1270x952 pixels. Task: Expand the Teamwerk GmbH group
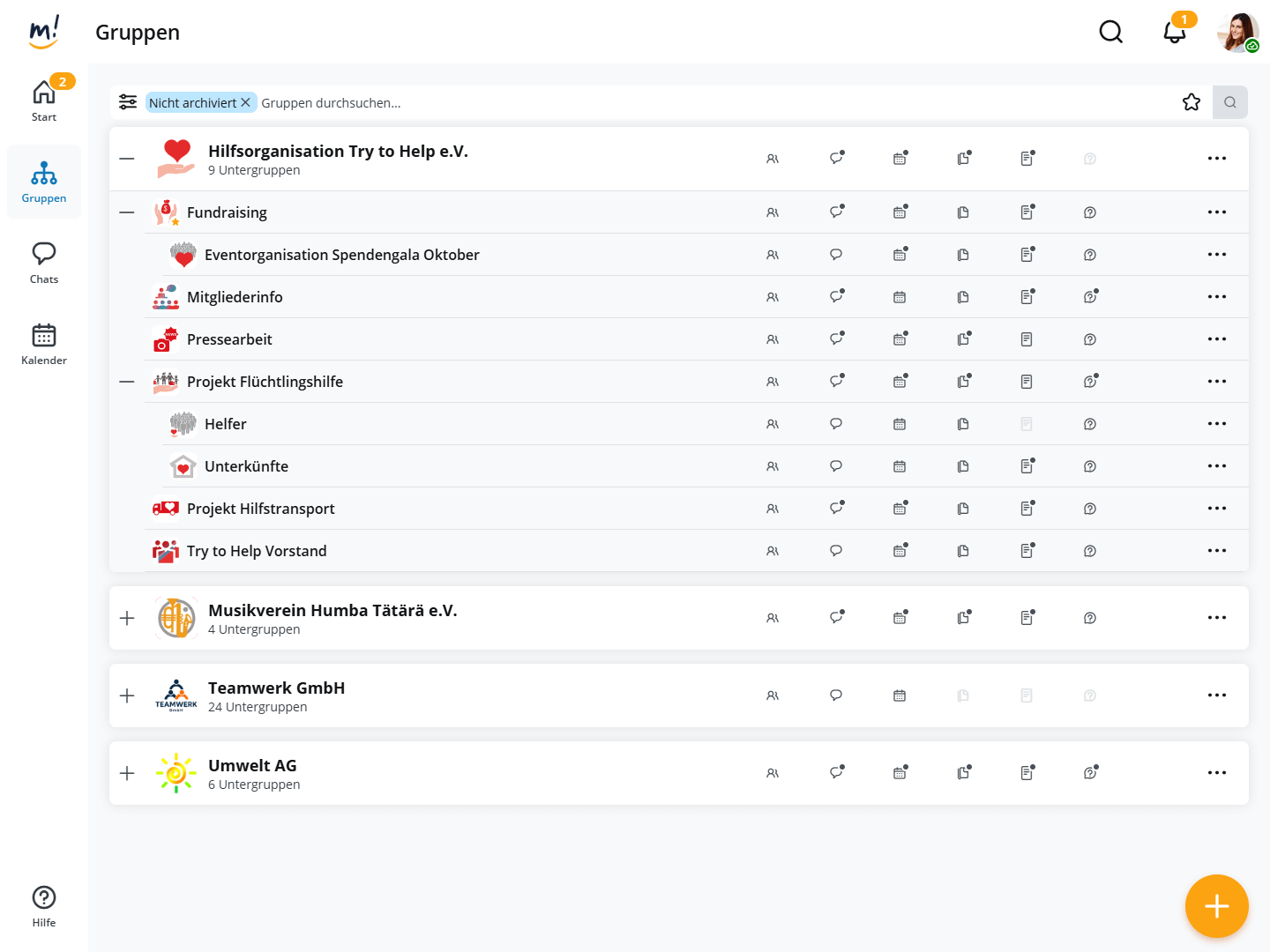[x=127, y=695]
